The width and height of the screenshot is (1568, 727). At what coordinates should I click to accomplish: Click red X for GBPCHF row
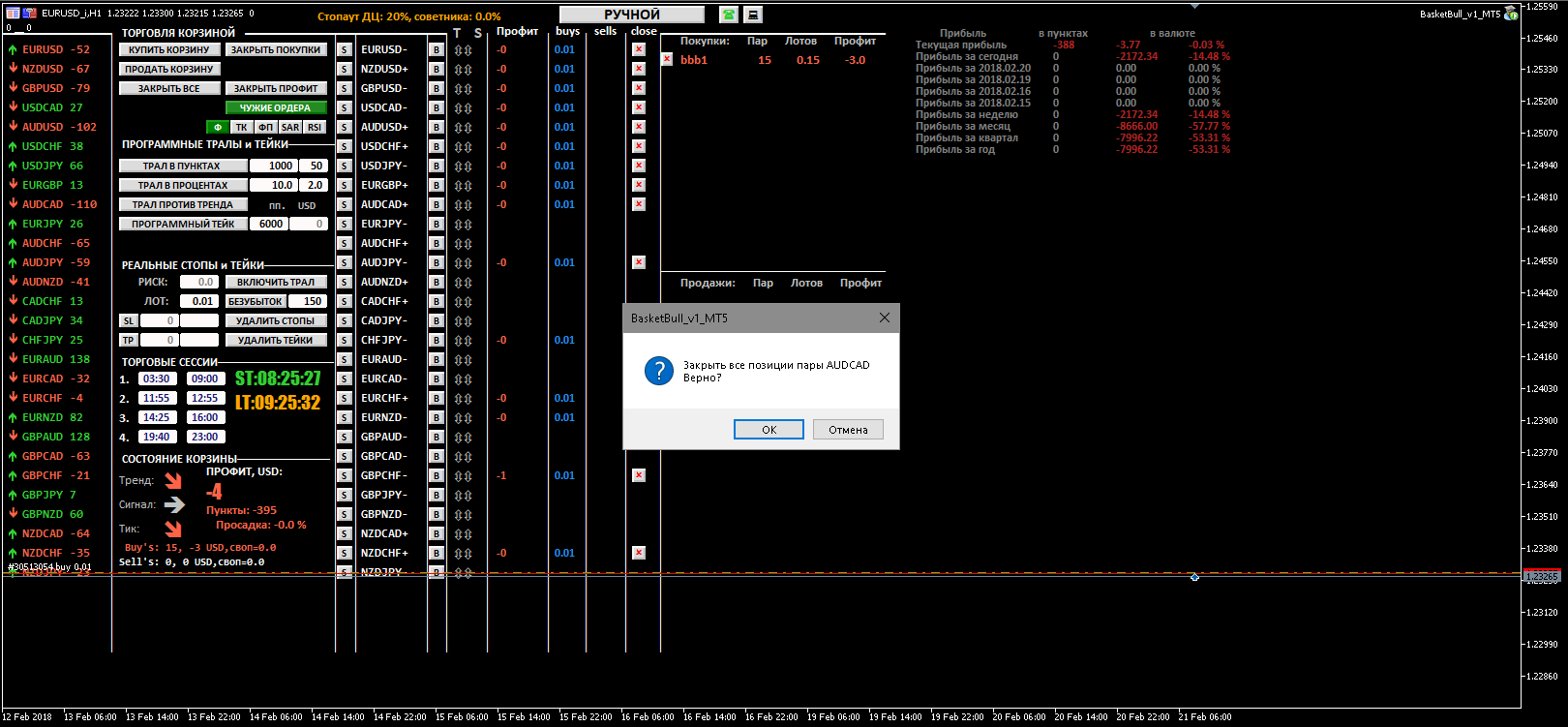click(x=639, y=475)
